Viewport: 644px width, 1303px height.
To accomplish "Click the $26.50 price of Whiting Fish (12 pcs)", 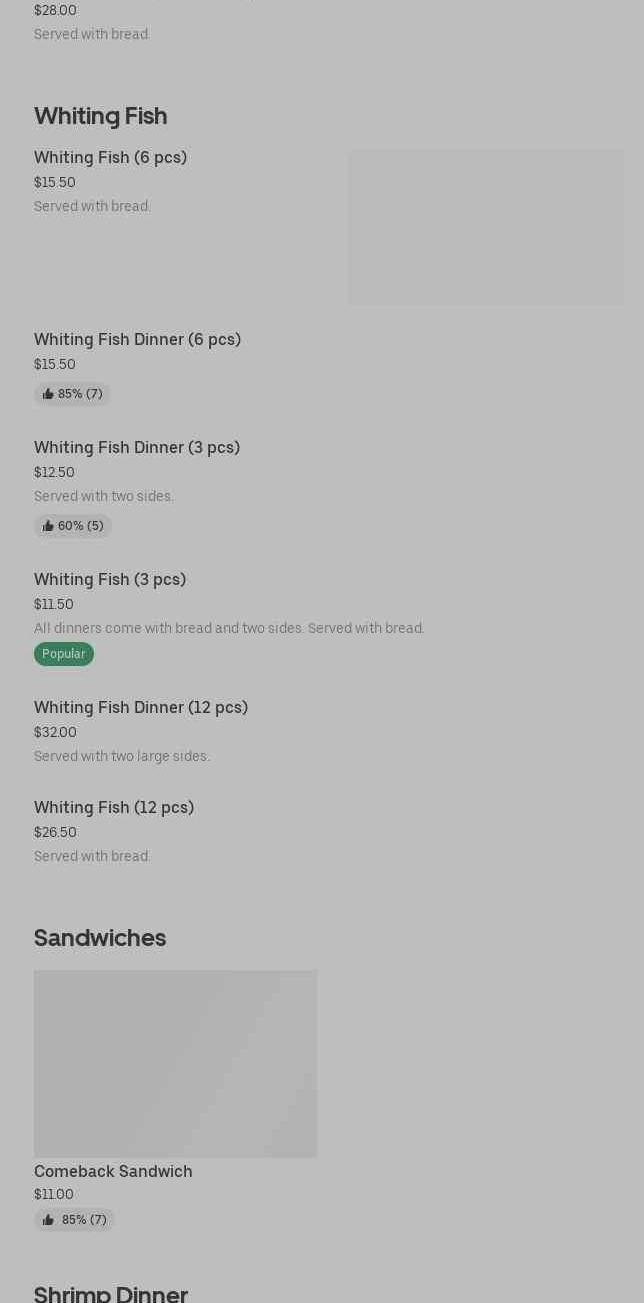I will (55, 832).
